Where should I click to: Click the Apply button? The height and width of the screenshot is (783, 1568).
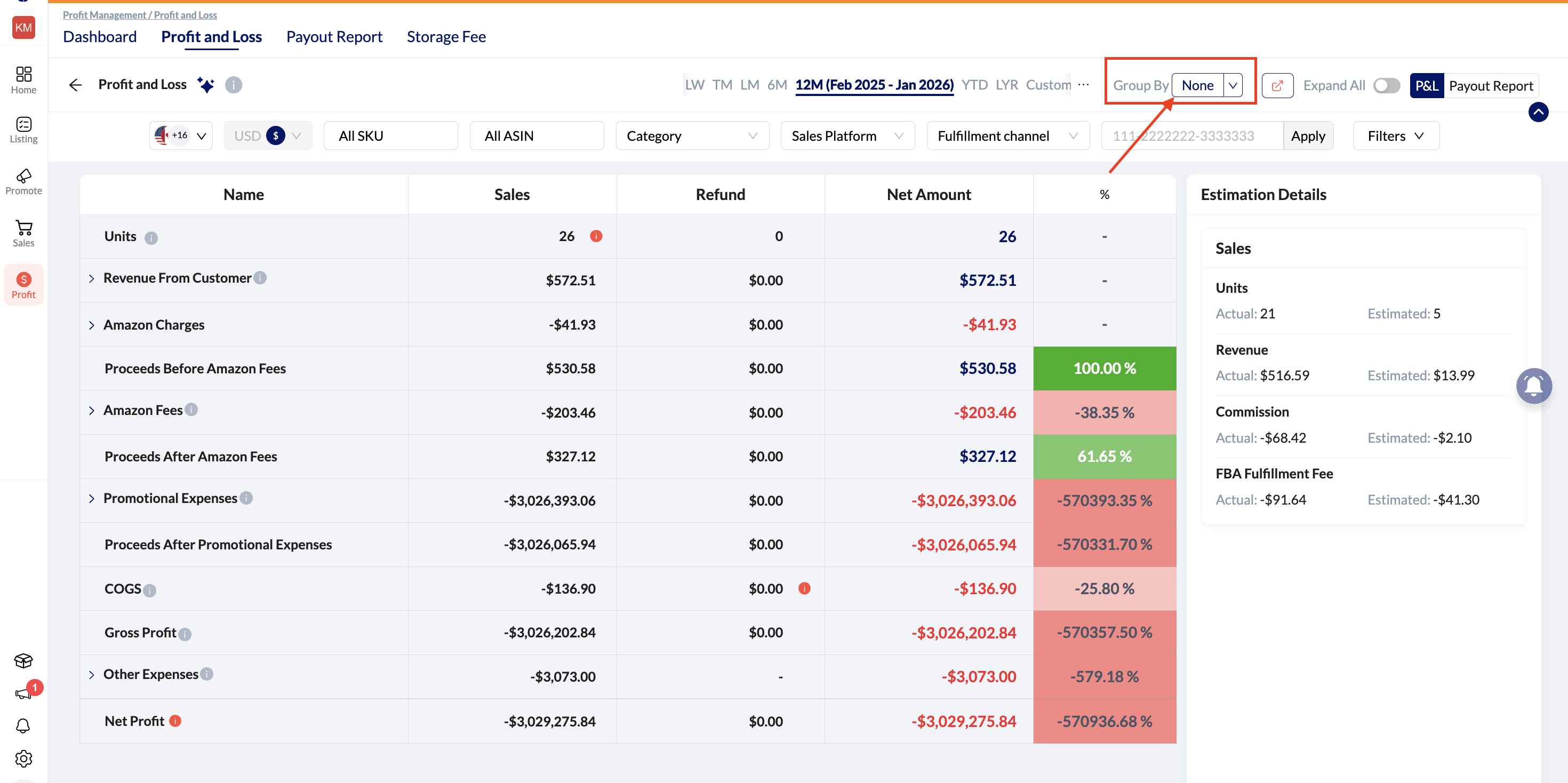point(1308,136)
